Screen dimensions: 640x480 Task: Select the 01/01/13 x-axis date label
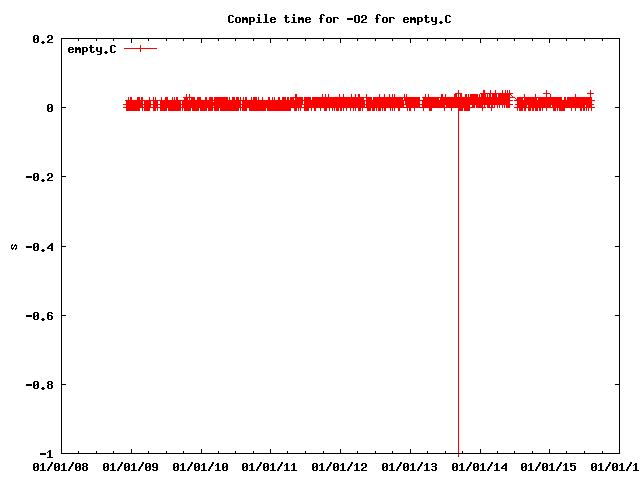pos(411,466)
